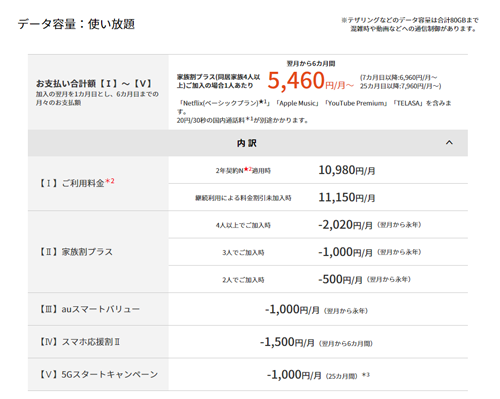500x399 pixels.
Task: Click the 内訳 section header label
Action: [x=247, y=143]
